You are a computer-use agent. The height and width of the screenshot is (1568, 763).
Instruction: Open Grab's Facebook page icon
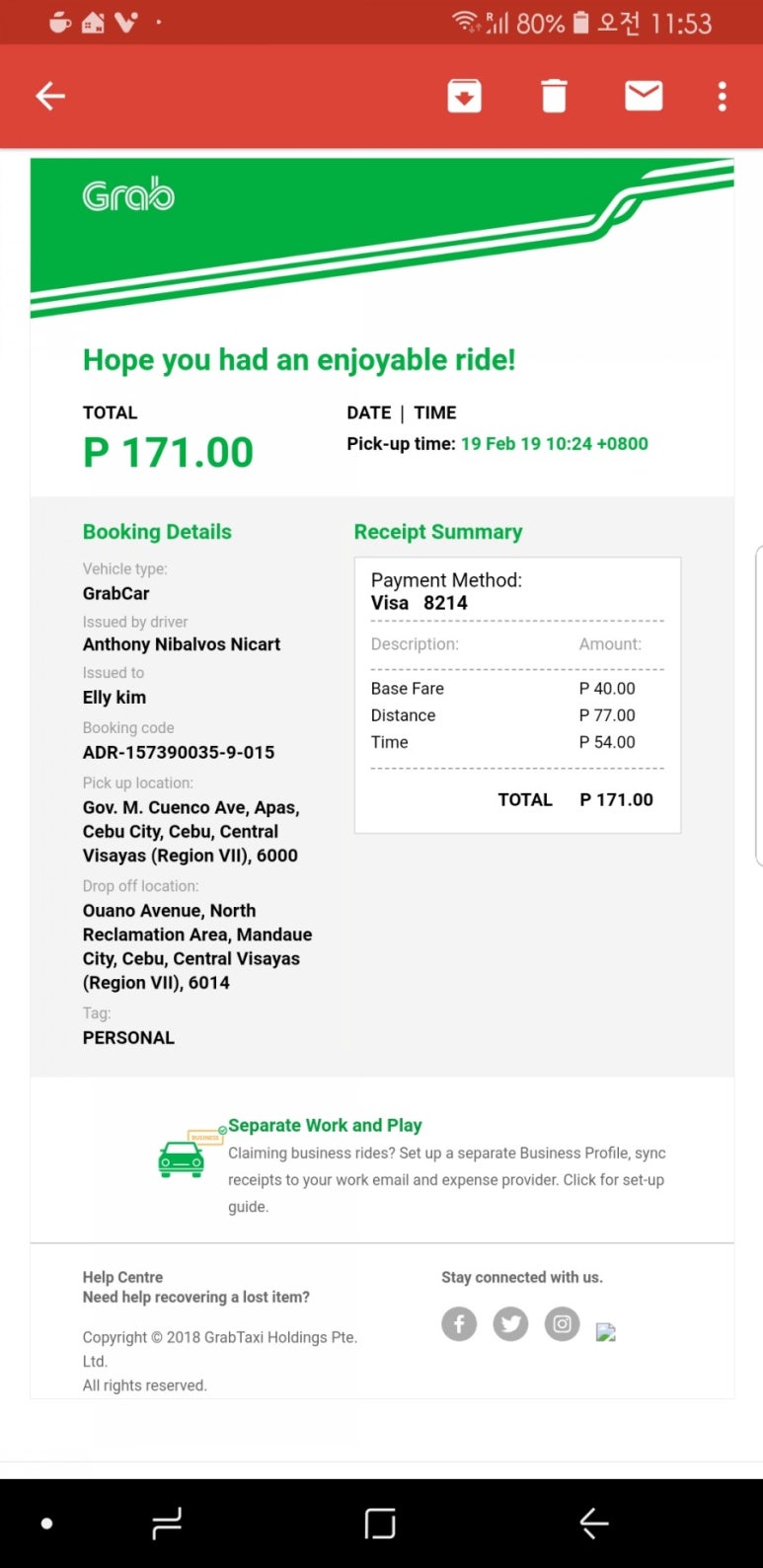click(459, 1323)
